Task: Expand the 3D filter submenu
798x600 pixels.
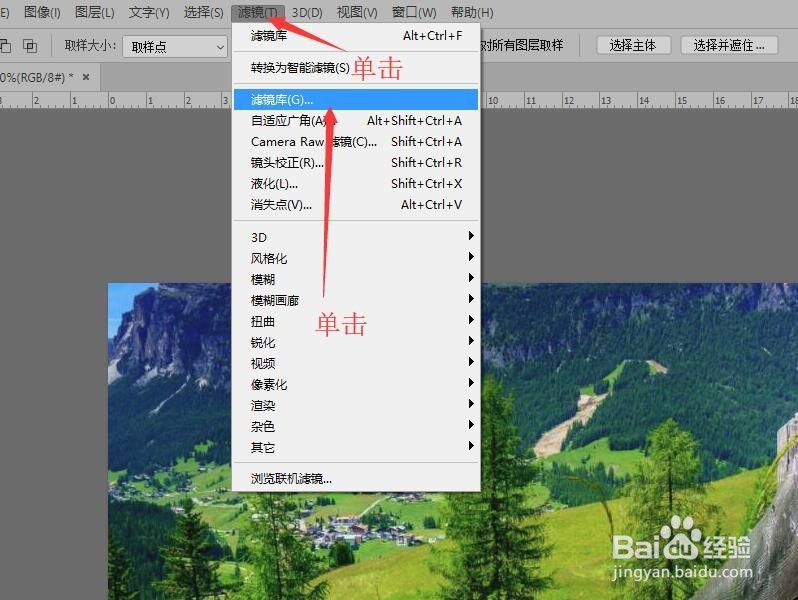Action: (356, 237)
